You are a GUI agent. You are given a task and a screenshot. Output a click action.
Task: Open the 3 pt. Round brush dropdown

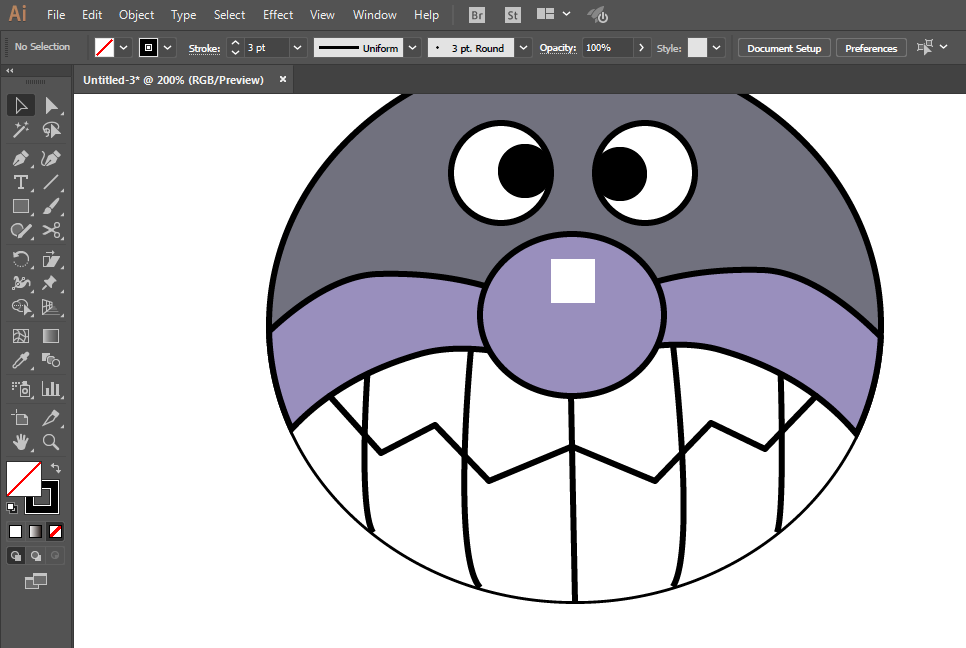tap(524, 48)
